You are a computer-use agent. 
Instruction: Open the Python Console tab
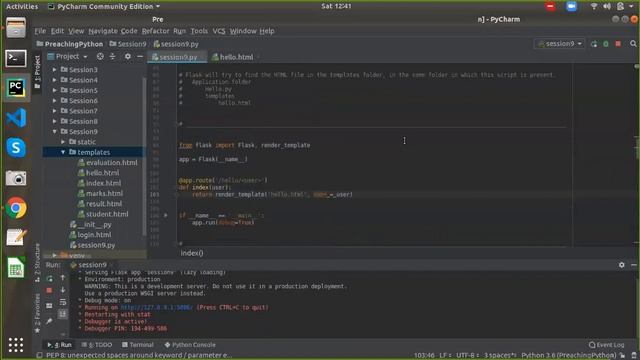tap(190, 345)
